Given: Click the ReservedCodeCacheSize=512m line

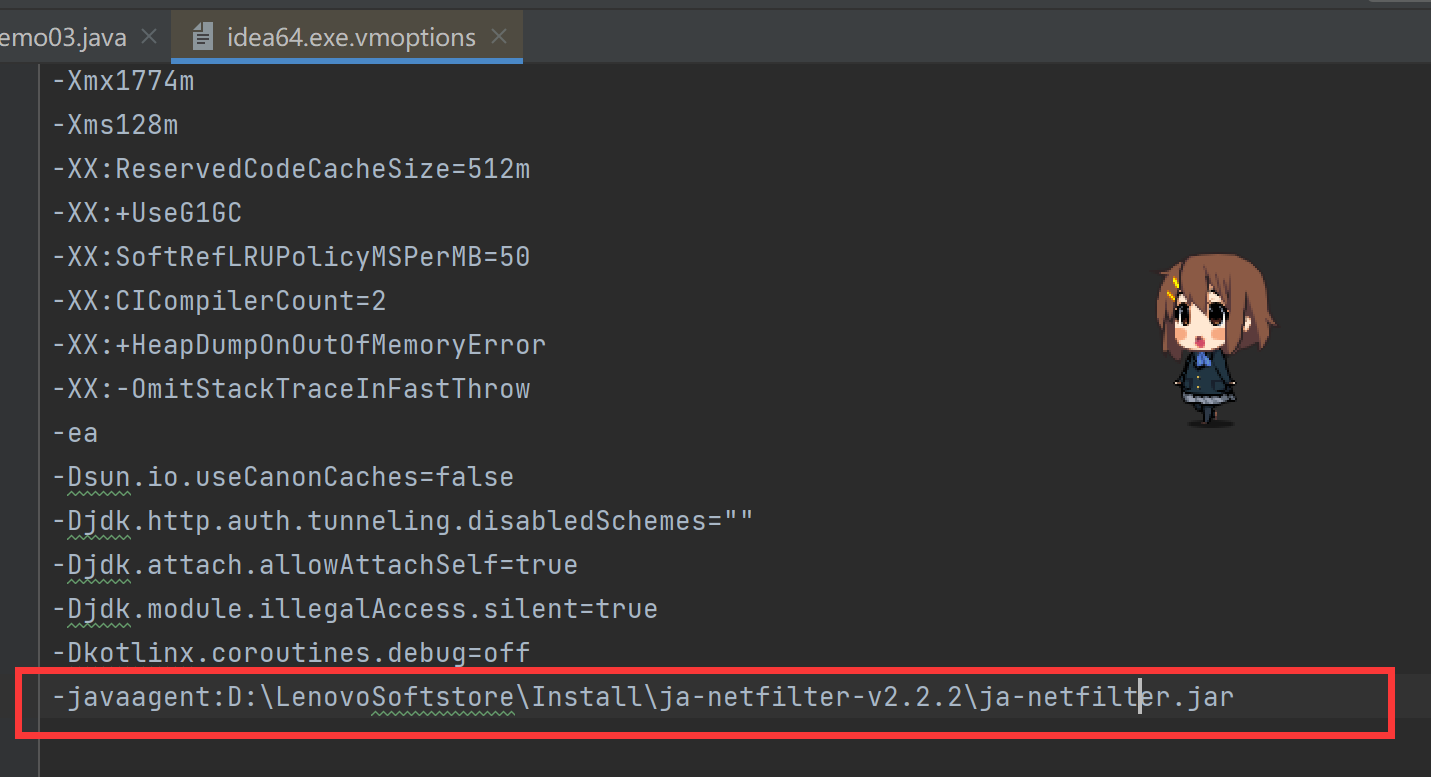Looking at the screenshot, I should 291,169.
